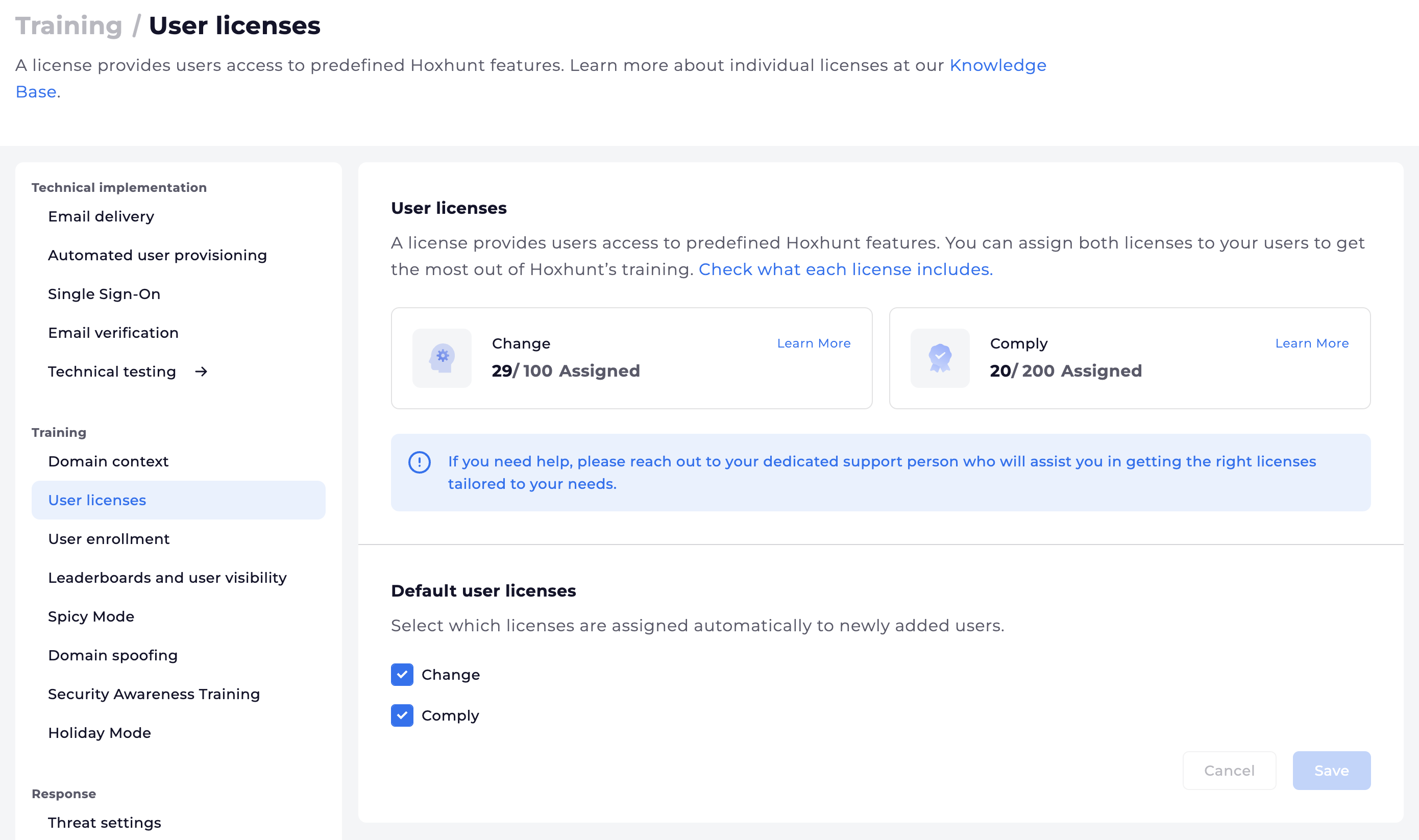The width and height of the screenshot is (1419, 840).
Task: Click the 'Change' title on license card
Action: (x=521, y=343)
